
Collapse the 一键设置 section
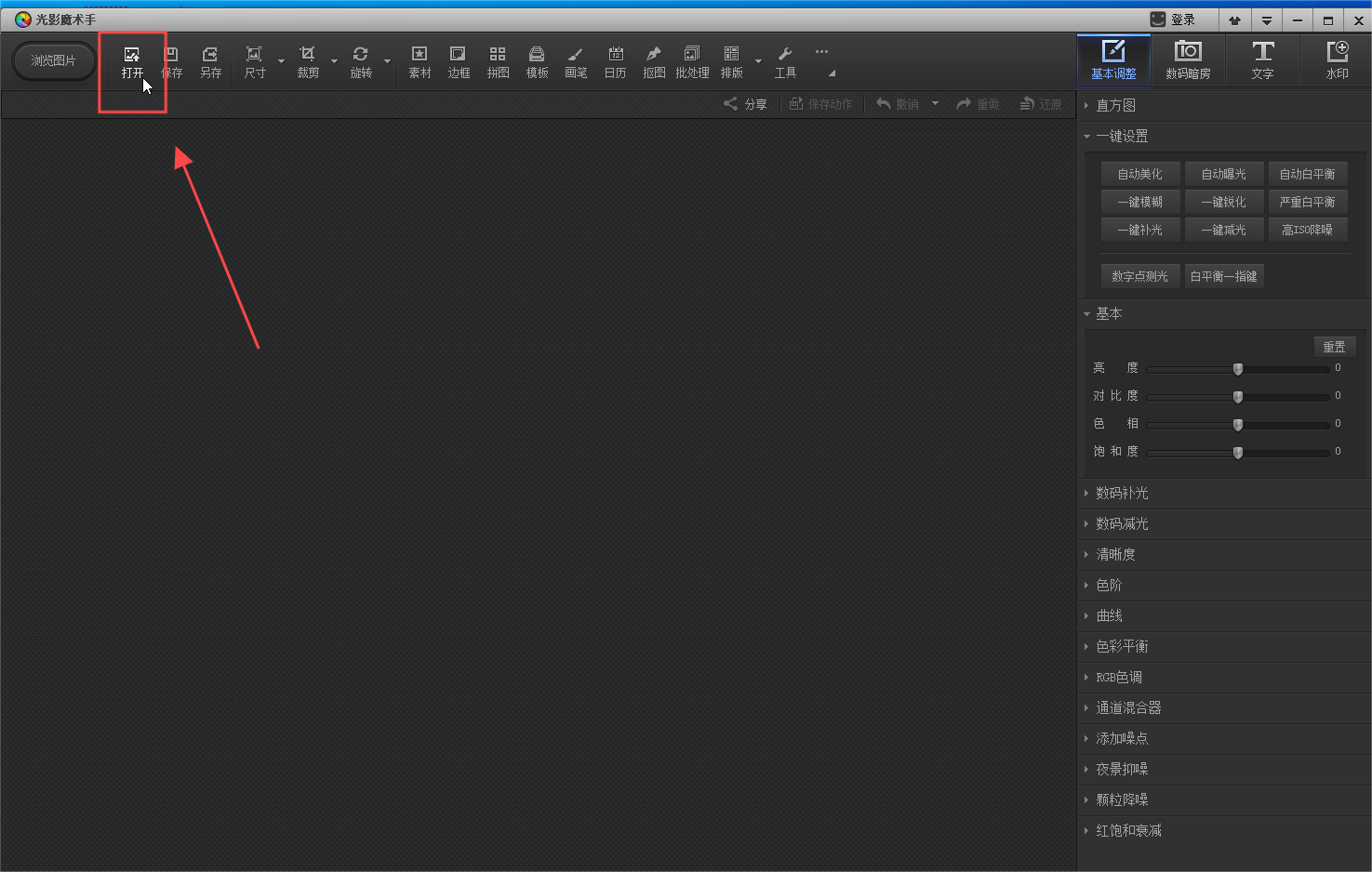(x=1121, y=137)
